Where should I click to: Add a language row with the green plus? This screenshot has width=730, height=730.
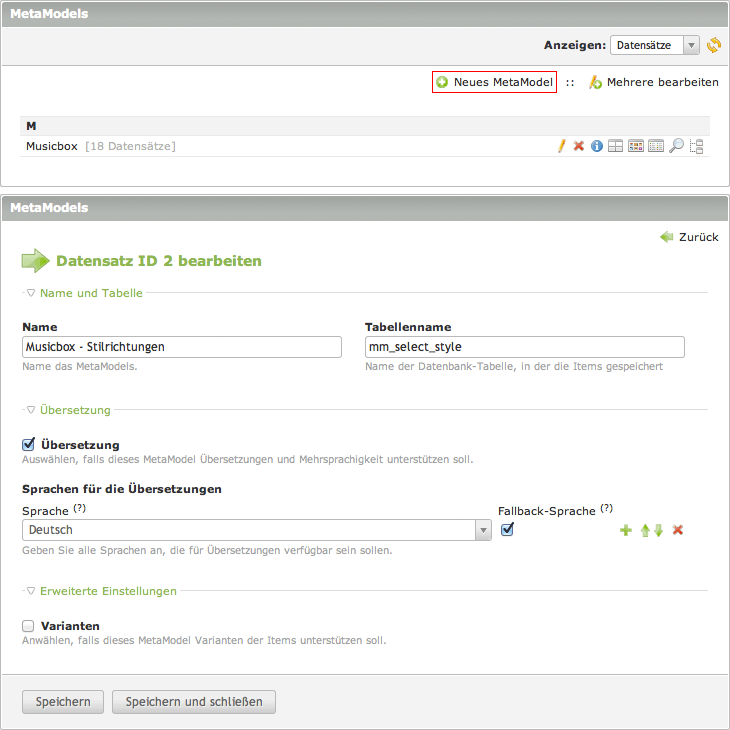point(626,530)
